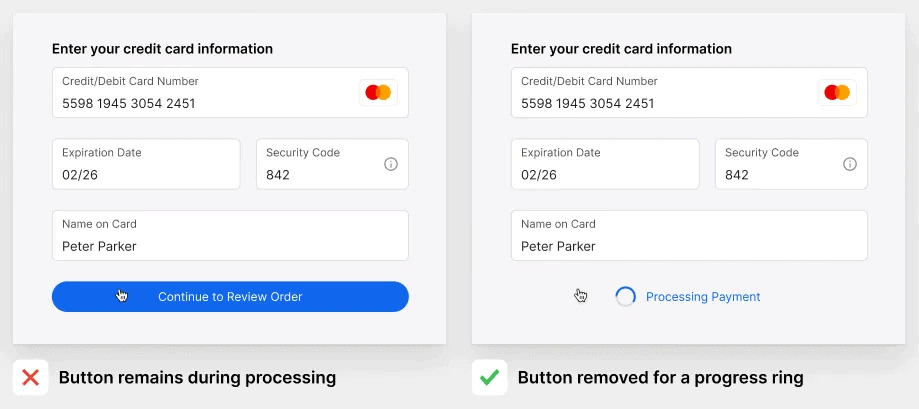This screenshot has height=409, width=919.
Task: Select the right Credit/Debit Card Number field
Action: pos(689,93)
